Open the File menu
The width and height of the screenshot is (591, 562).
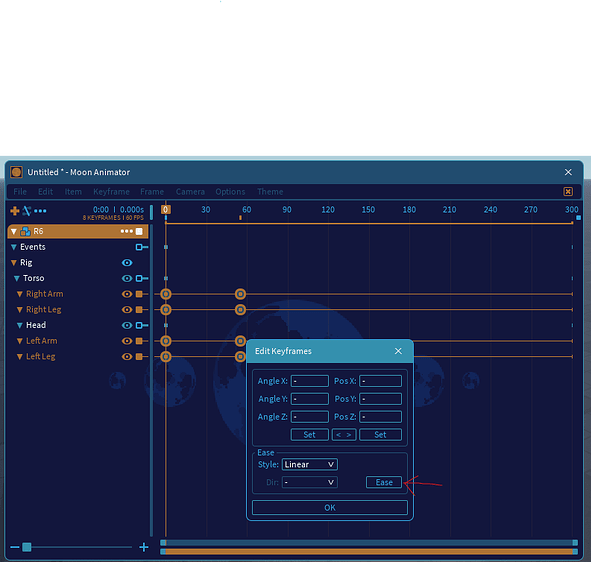[20, 191]
